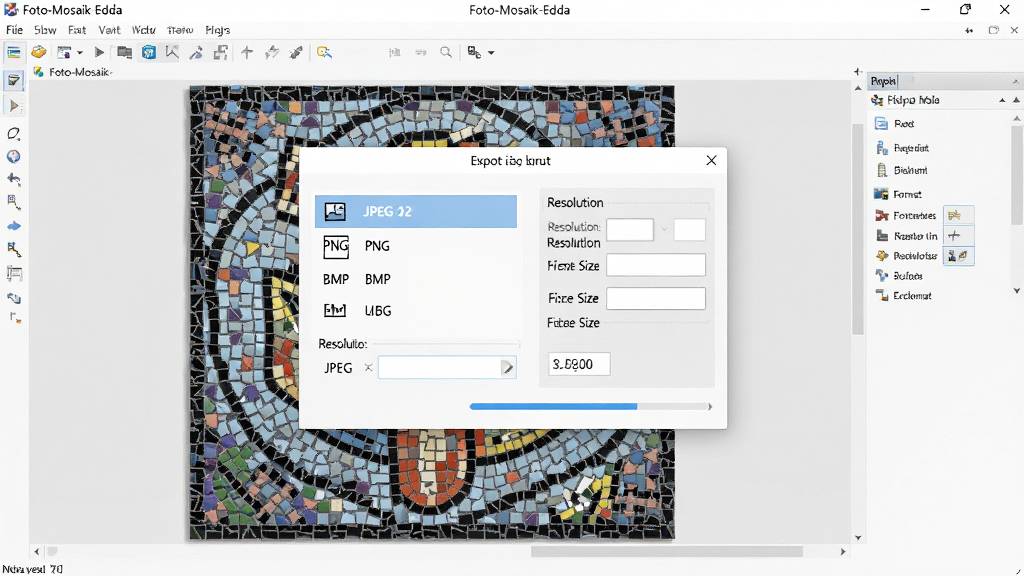Click the yellow image-search toolbar icon
The image size is (1024, 576).
[324, 52]
